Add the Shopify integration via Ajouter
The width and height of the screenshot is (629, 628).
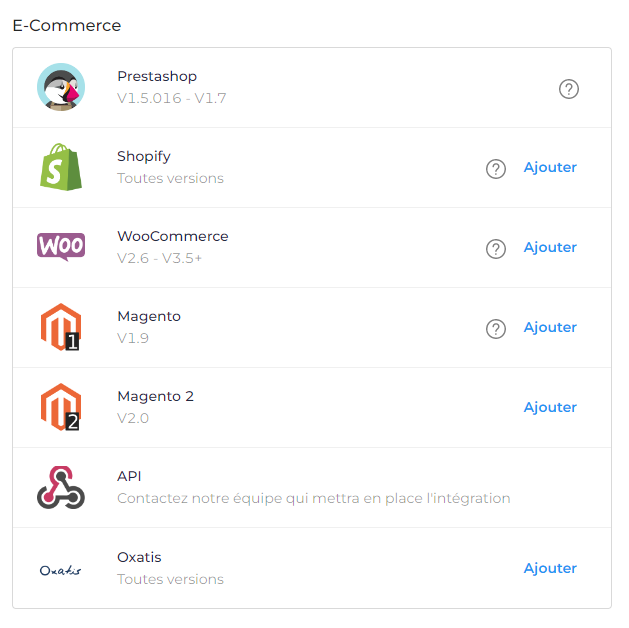coord(550,167)
